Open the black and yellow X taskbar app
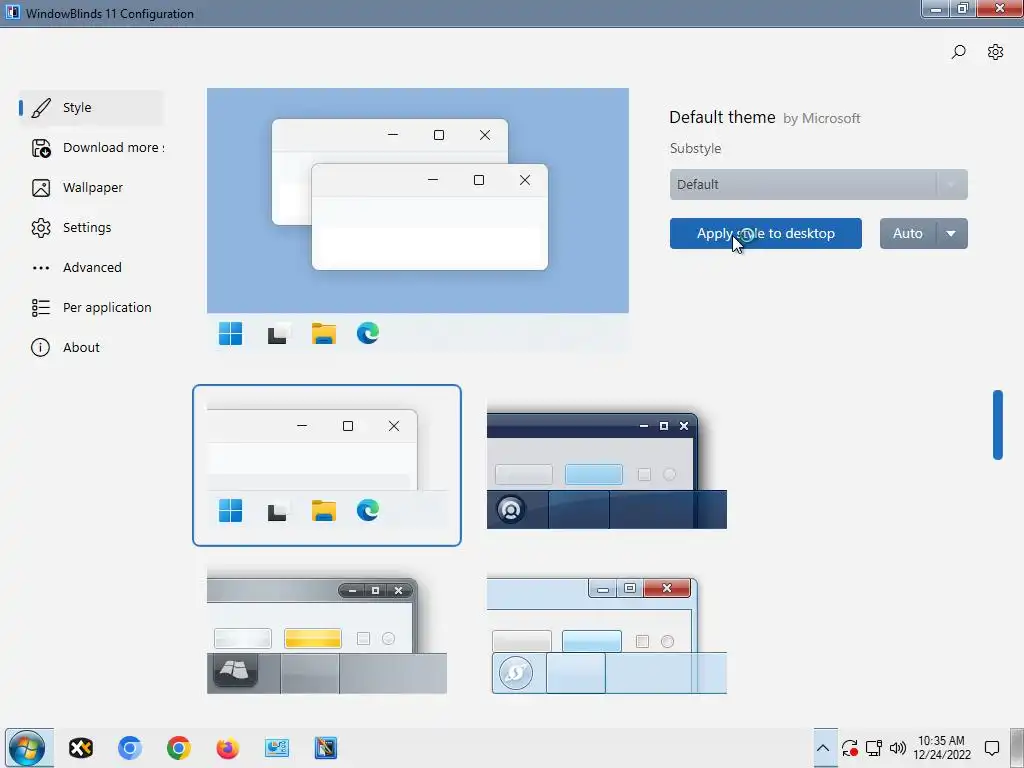This screenshot has width=1024, height=768. coord(81,748)
